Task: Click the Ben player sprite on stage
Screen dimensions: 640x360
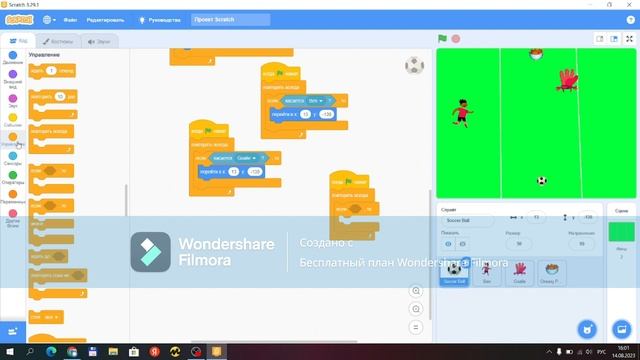Action: [x=462, y=113]
